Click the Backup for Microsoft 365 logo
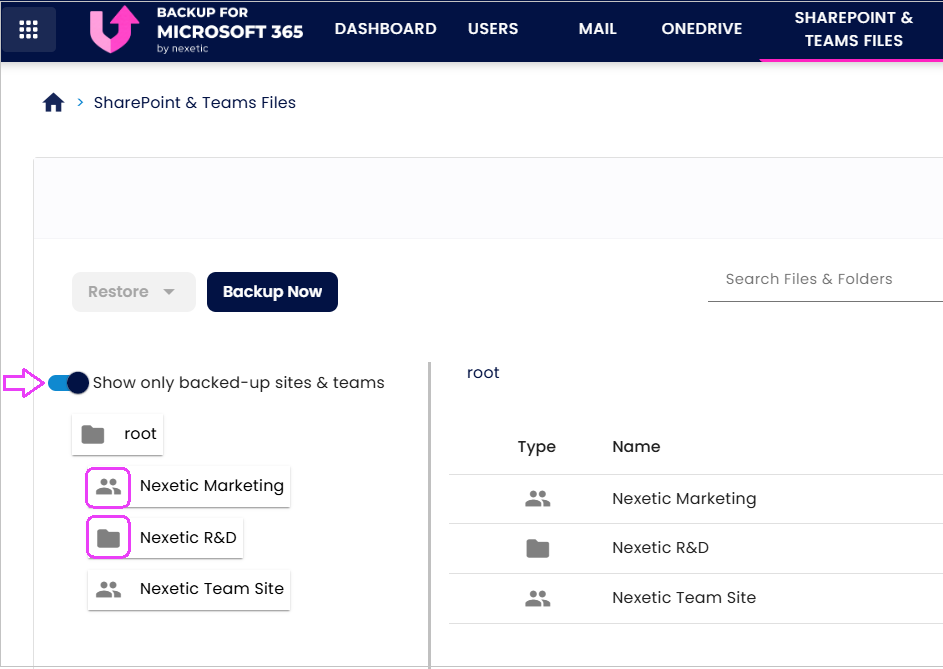943x669 pixels. click(197, 29)
